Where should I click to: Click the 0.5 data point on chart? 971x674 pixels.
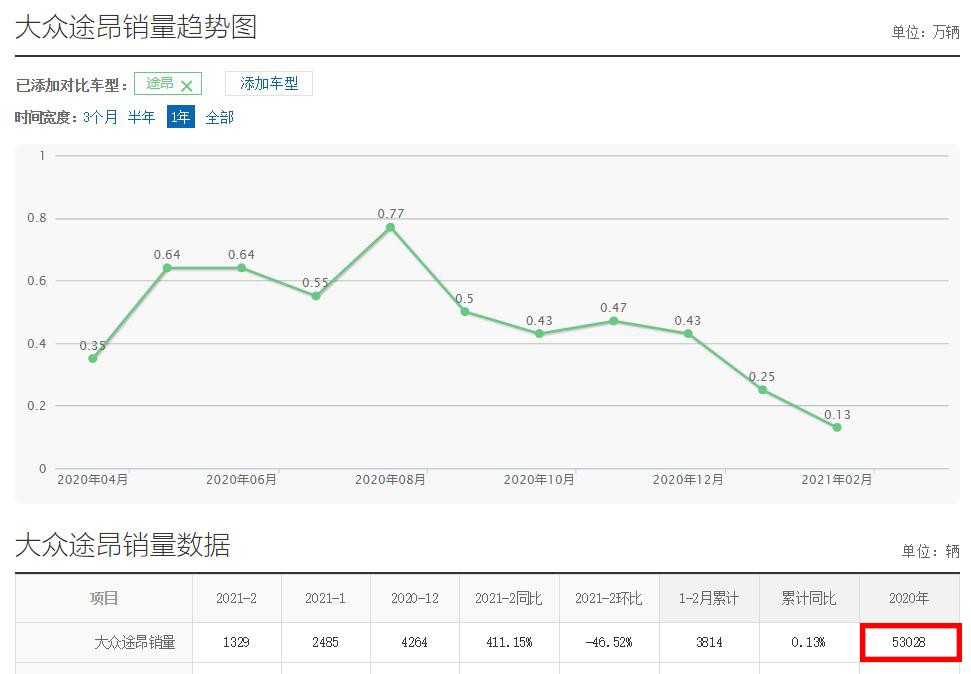[464, 312]
